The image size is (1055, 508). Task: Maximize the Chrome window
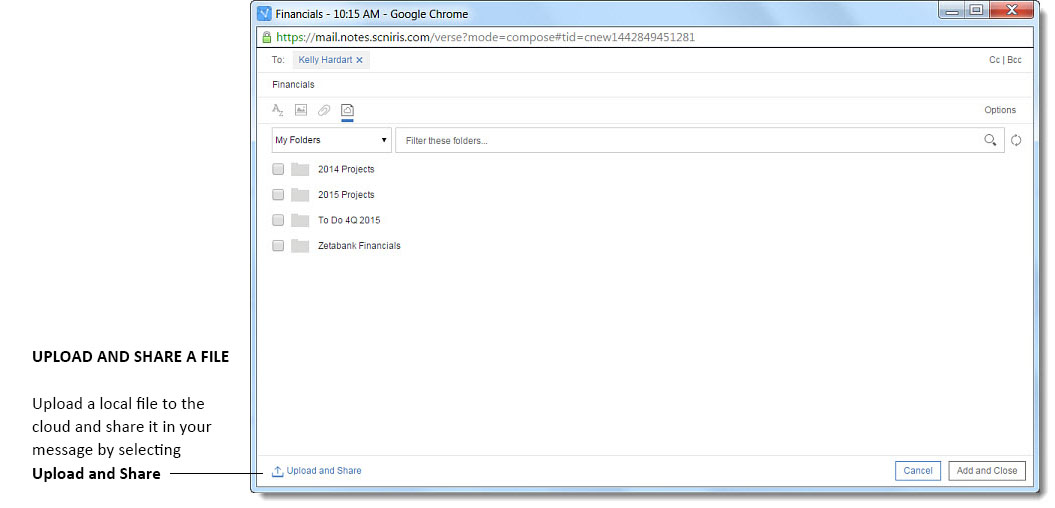click(x=976, y=10)
